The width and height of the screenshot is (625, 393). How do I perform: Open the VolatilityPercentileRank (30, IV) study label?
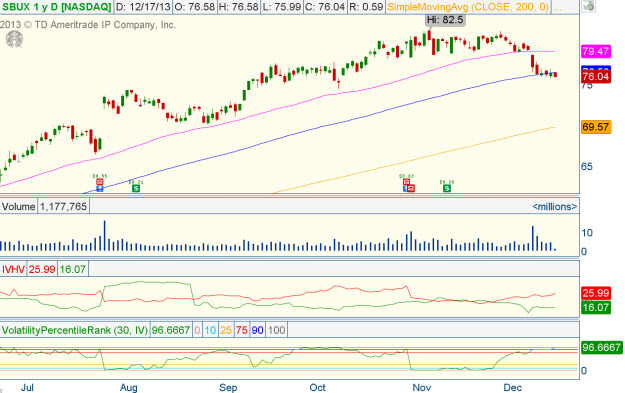(75, 330)
